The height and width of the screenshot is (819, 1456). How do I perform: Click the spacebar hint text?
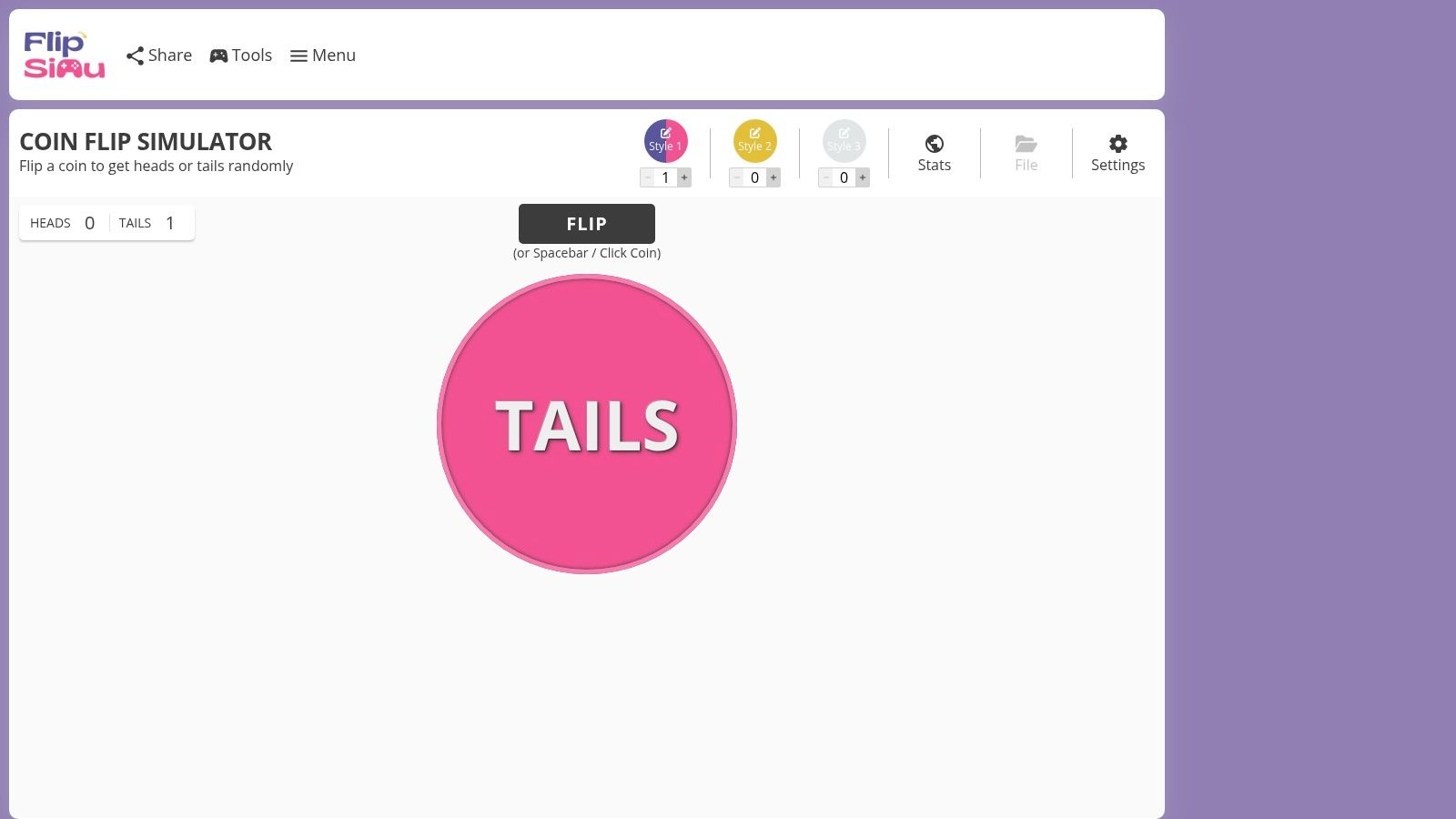pos(587,253)
